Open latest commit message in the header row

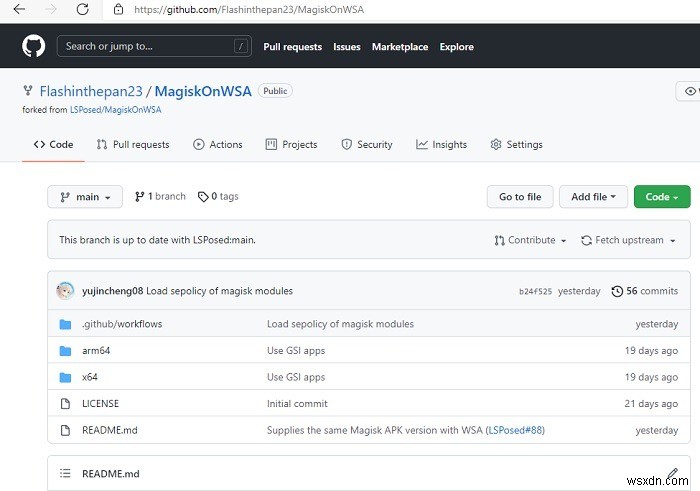tap(220, 291)
